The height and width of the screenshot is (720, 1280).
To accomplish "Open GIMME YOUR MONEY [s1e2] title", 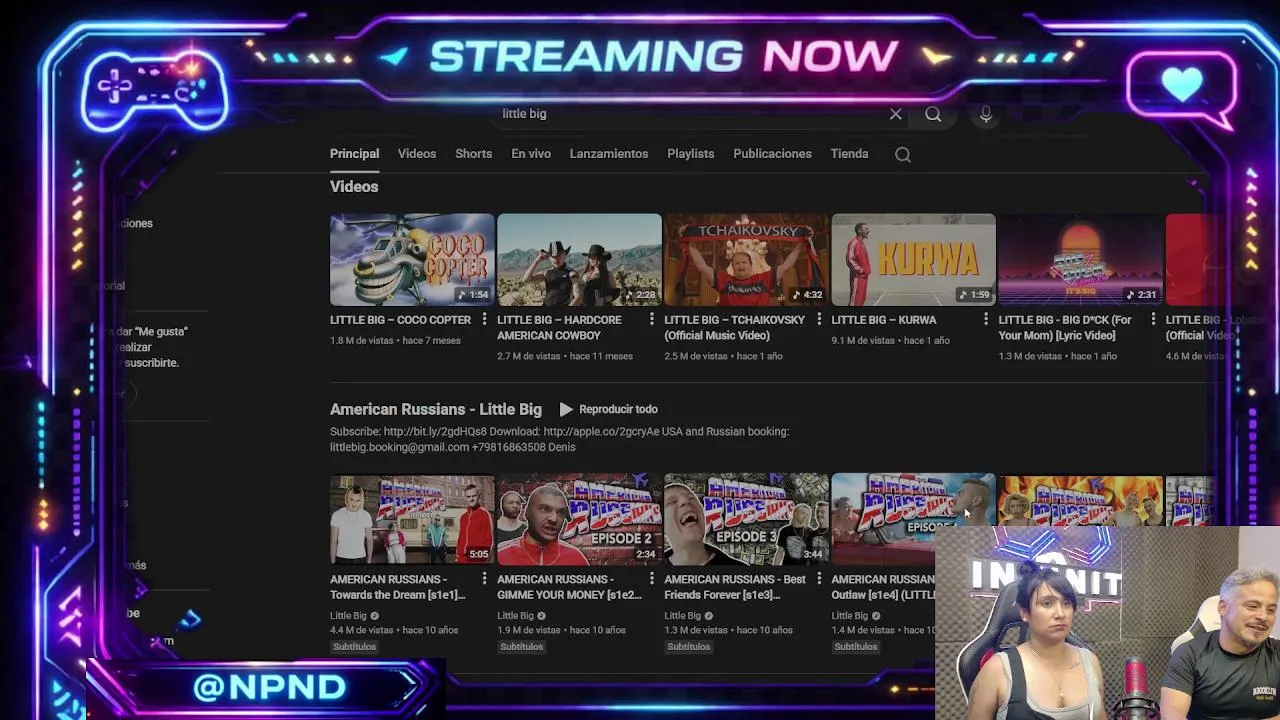I will (569, 587).
